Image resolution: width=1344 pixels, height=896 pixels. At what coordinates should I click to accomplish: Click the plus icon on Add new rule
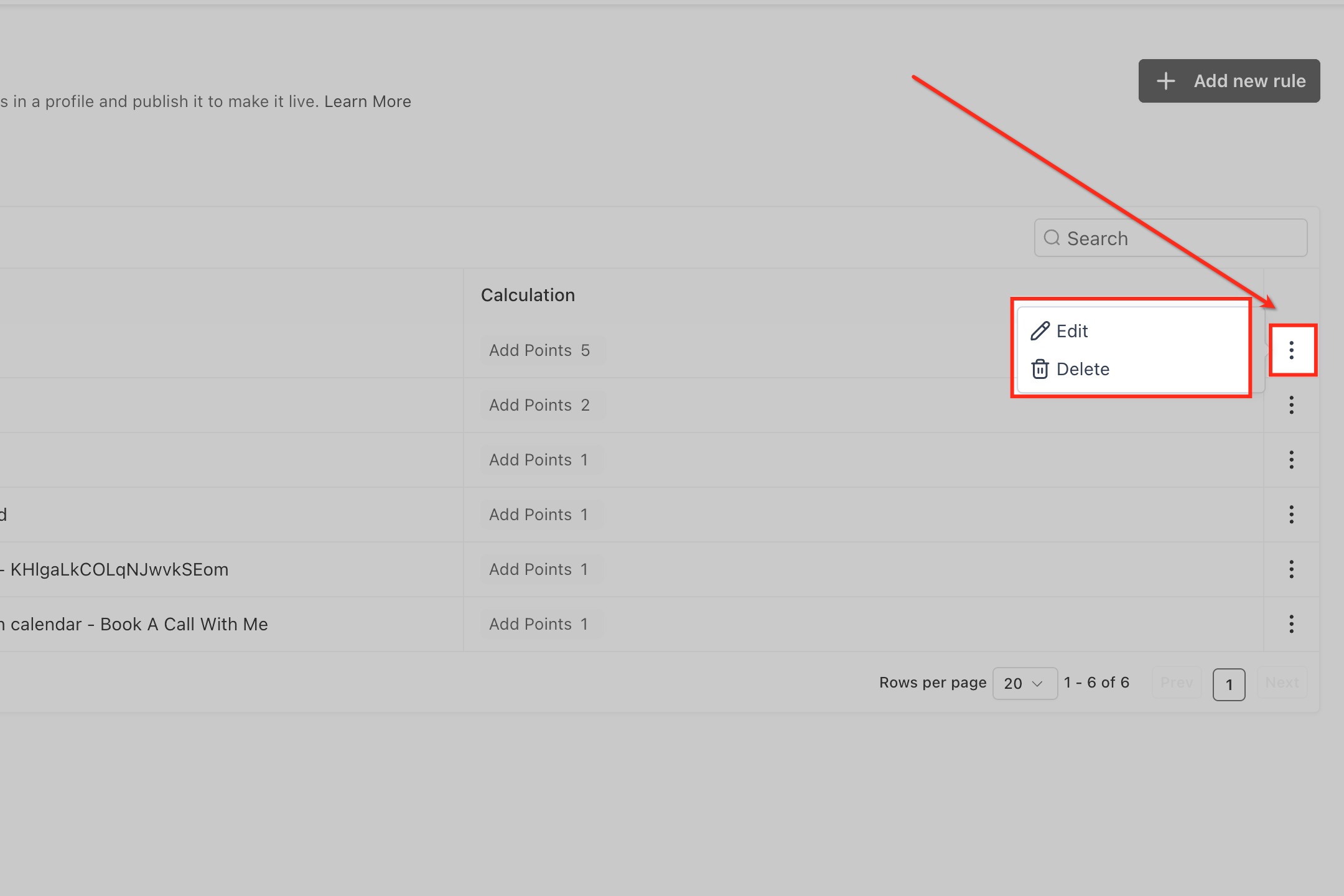tap(1165, 81)
